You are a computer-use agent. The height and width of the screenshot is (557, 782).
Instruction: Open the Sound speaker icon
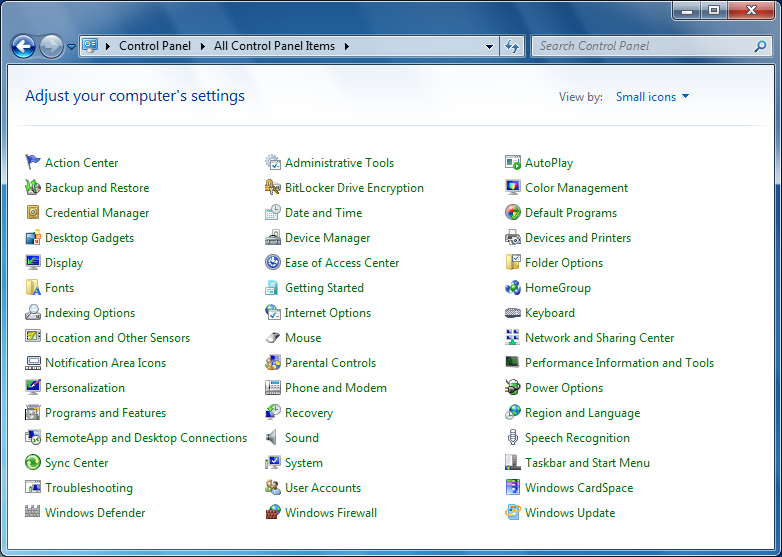point(273,438)
